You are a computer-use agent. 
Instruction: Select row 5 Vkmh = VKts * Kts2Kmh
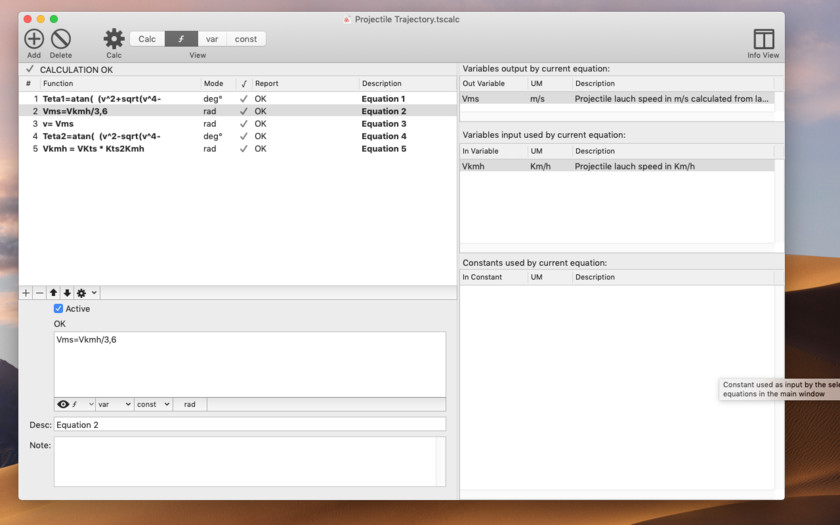pyautogui.click(x=238, y=148)
